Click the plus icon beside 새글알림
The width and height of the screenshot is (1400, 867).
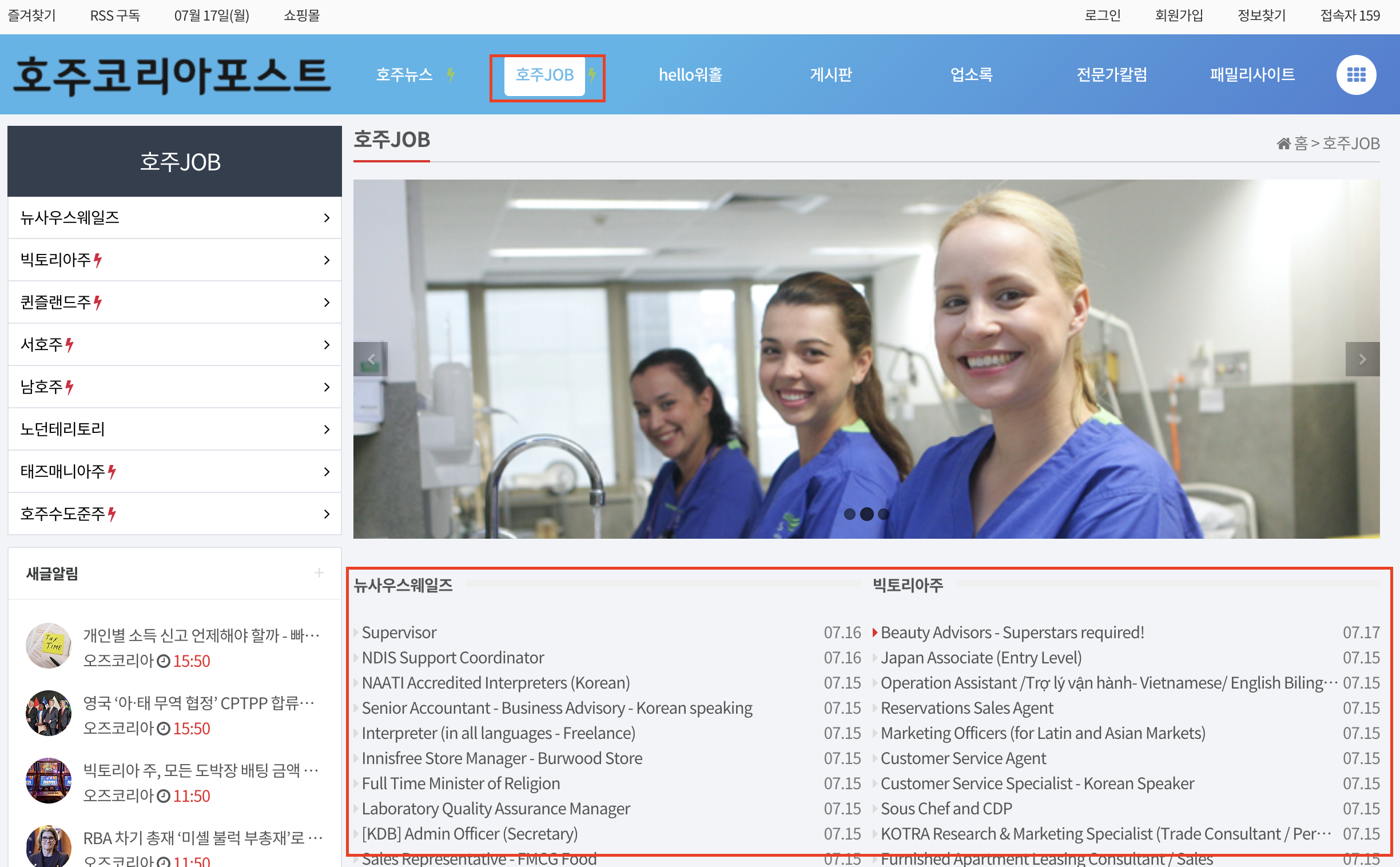click(319, 572)
